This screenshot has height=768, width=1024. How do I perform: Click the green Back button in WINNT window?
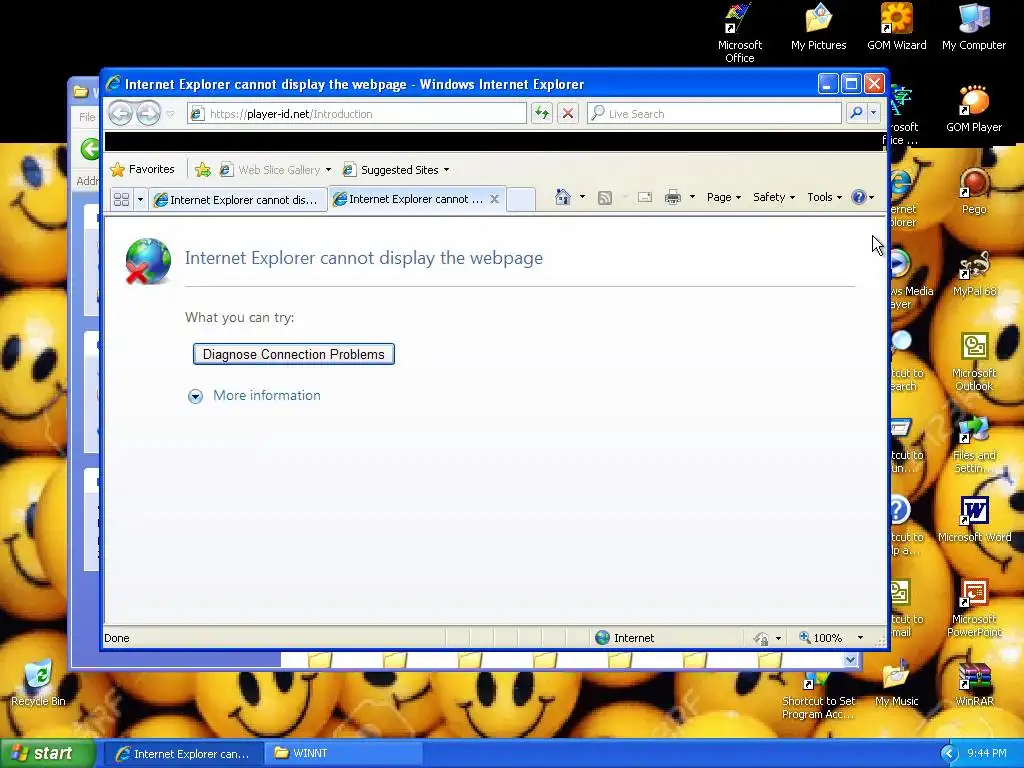(x=89, y=149)
